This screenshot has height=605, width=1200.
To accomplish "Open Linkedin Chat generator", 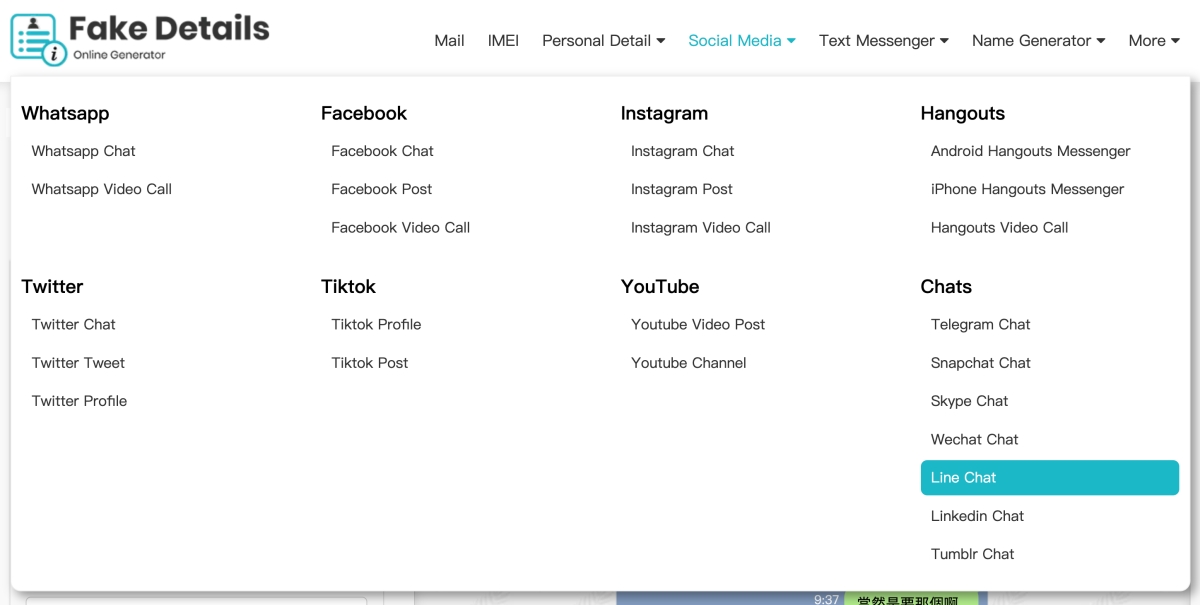I will [x=977, y=516].
